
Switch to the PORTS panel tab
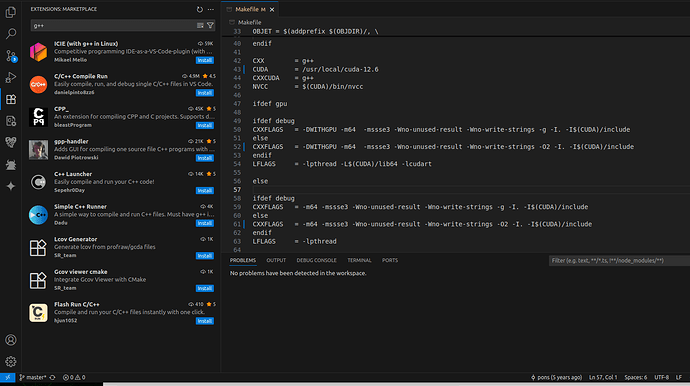[390, 260]
